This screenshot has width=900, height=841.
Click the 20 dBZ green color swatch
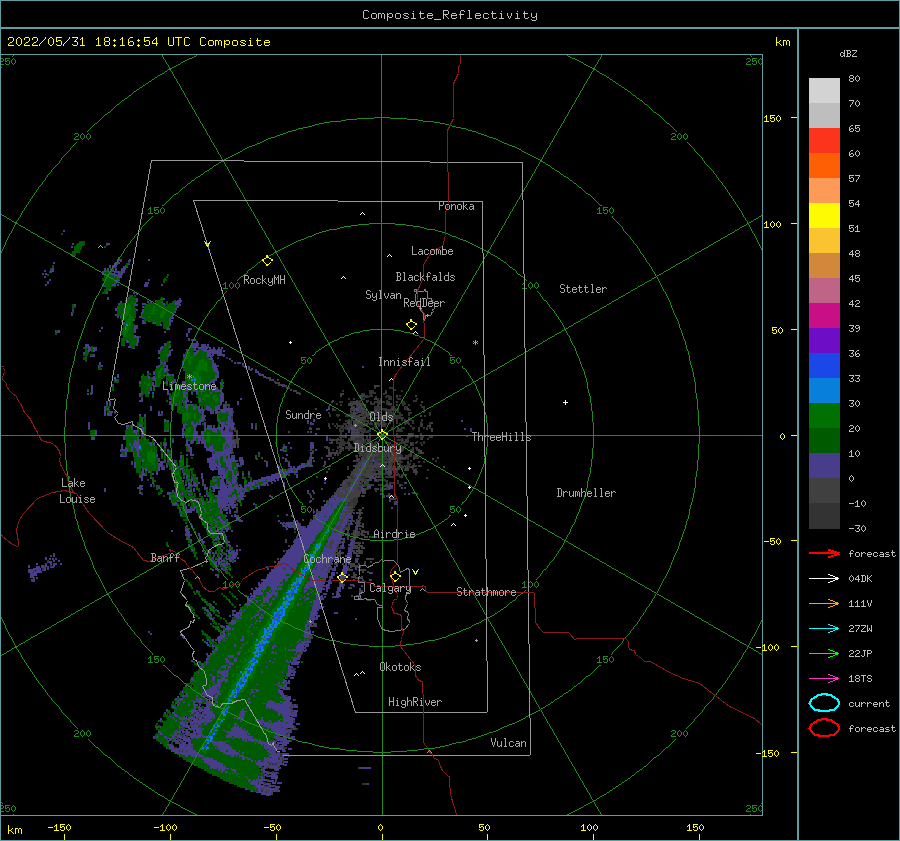824,440
